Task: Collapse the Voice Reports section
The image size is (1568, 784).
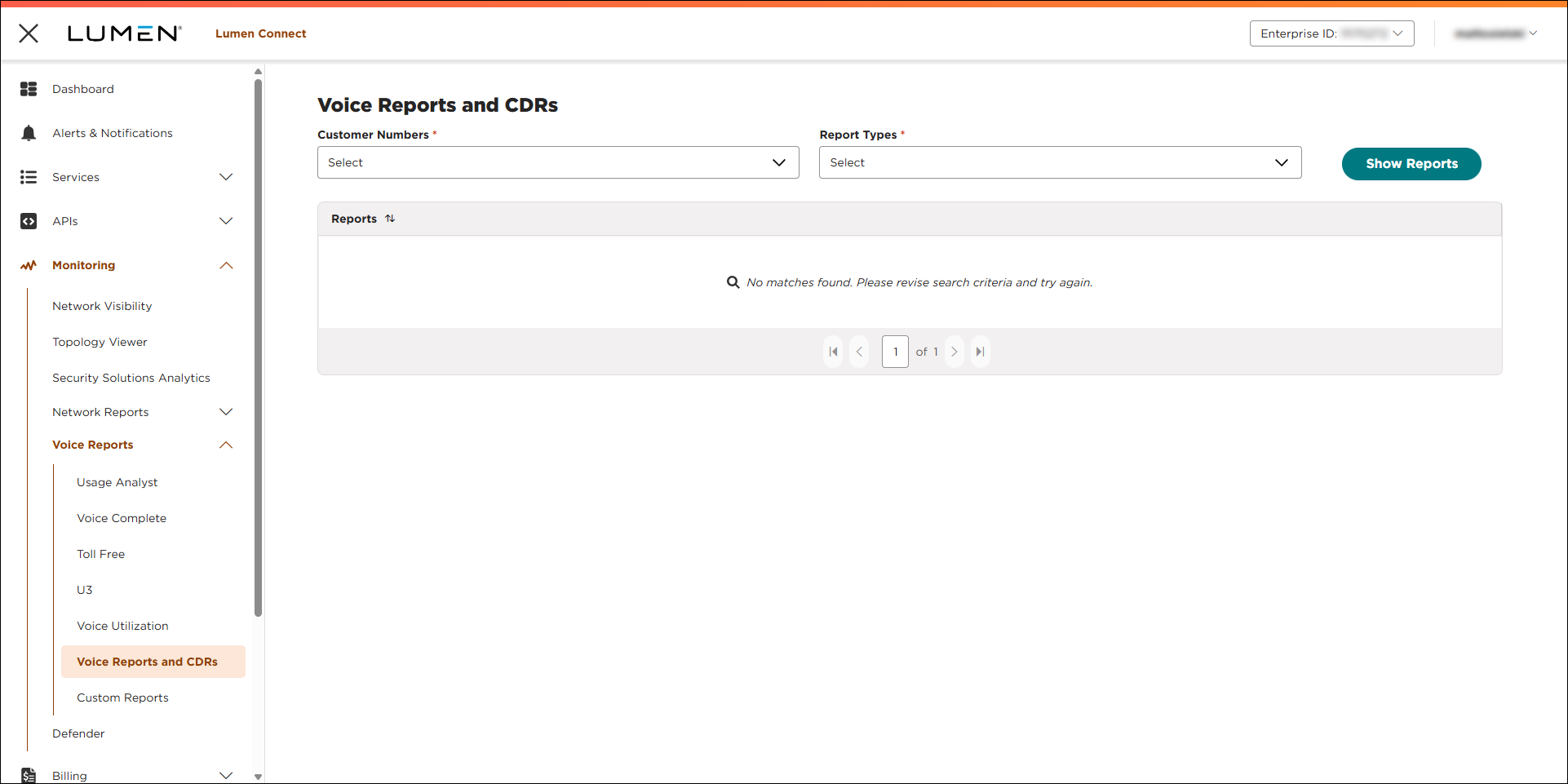Action: (x=226, y=445)
